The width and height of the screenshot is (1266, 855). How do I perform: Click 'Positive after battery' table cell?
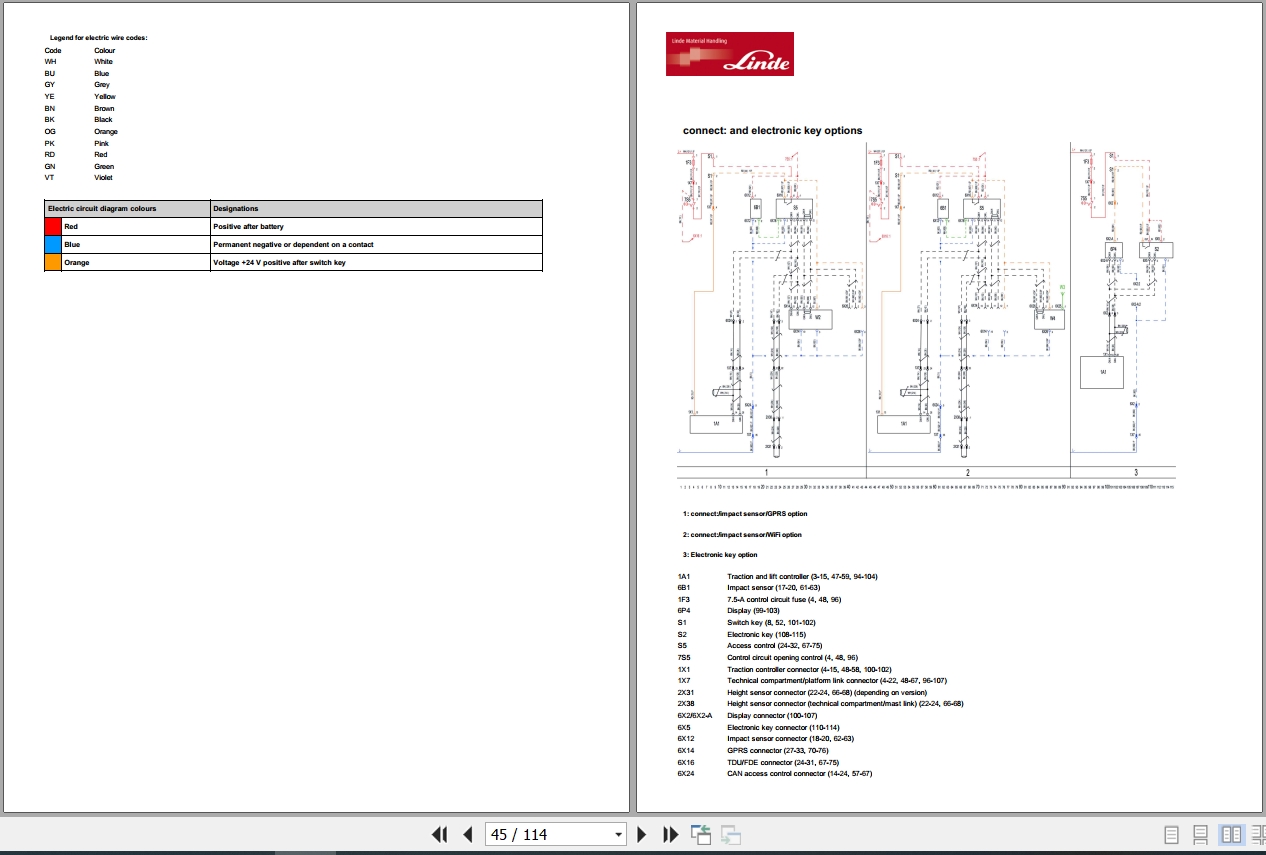[x=376, y=227]
